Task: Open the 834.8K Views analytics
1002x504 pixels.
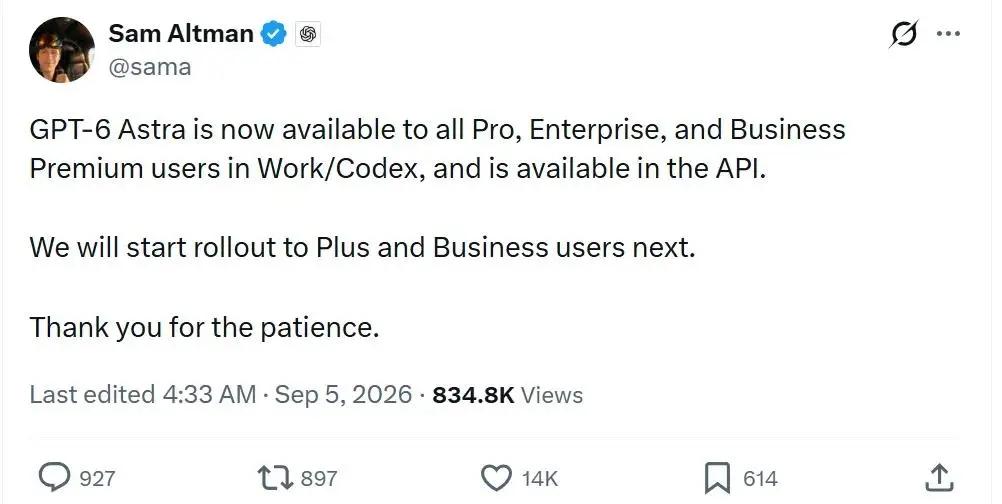Action: 508,395
